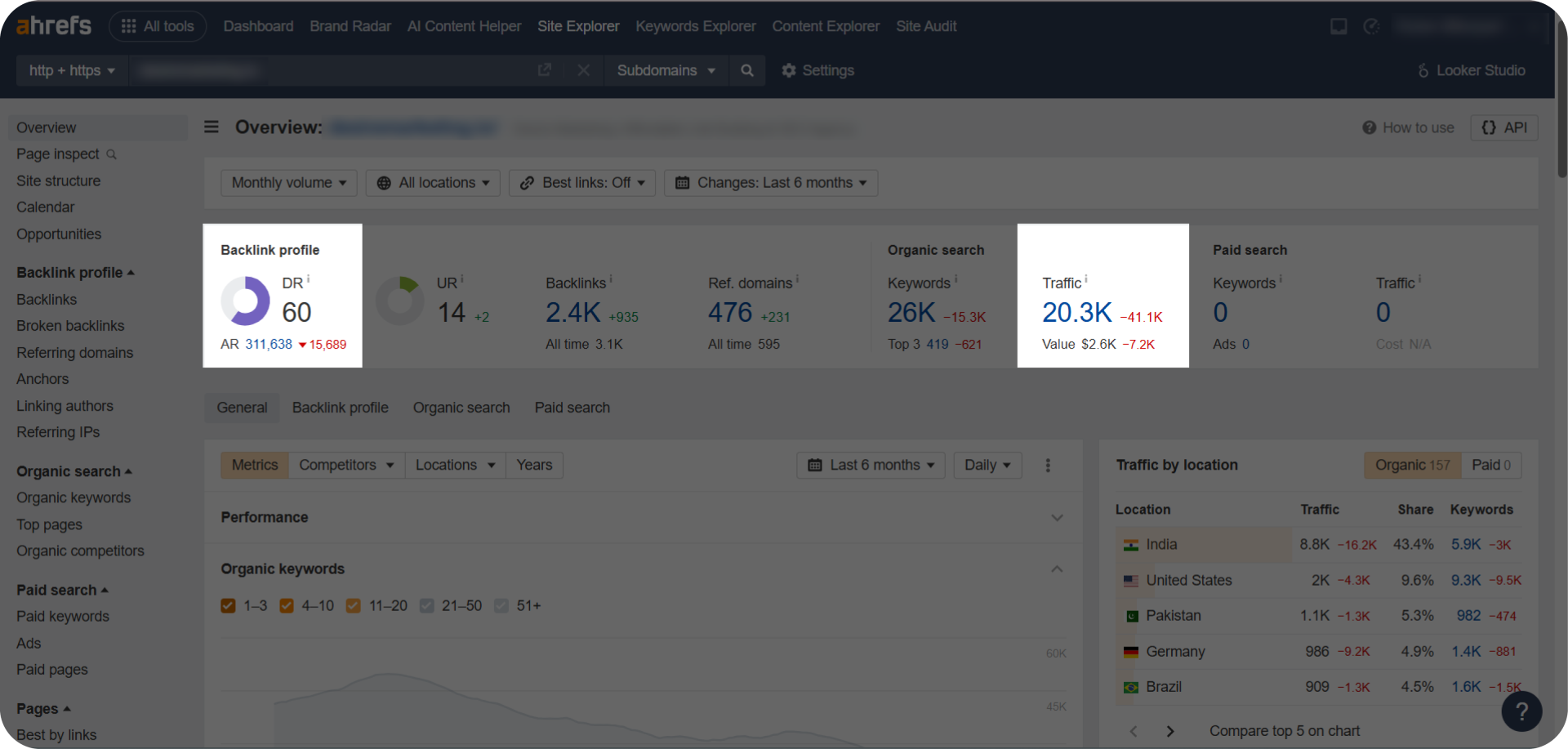Open Looker Studio integration
The width and height of the screenshot is (1568, 749).
1472,70
